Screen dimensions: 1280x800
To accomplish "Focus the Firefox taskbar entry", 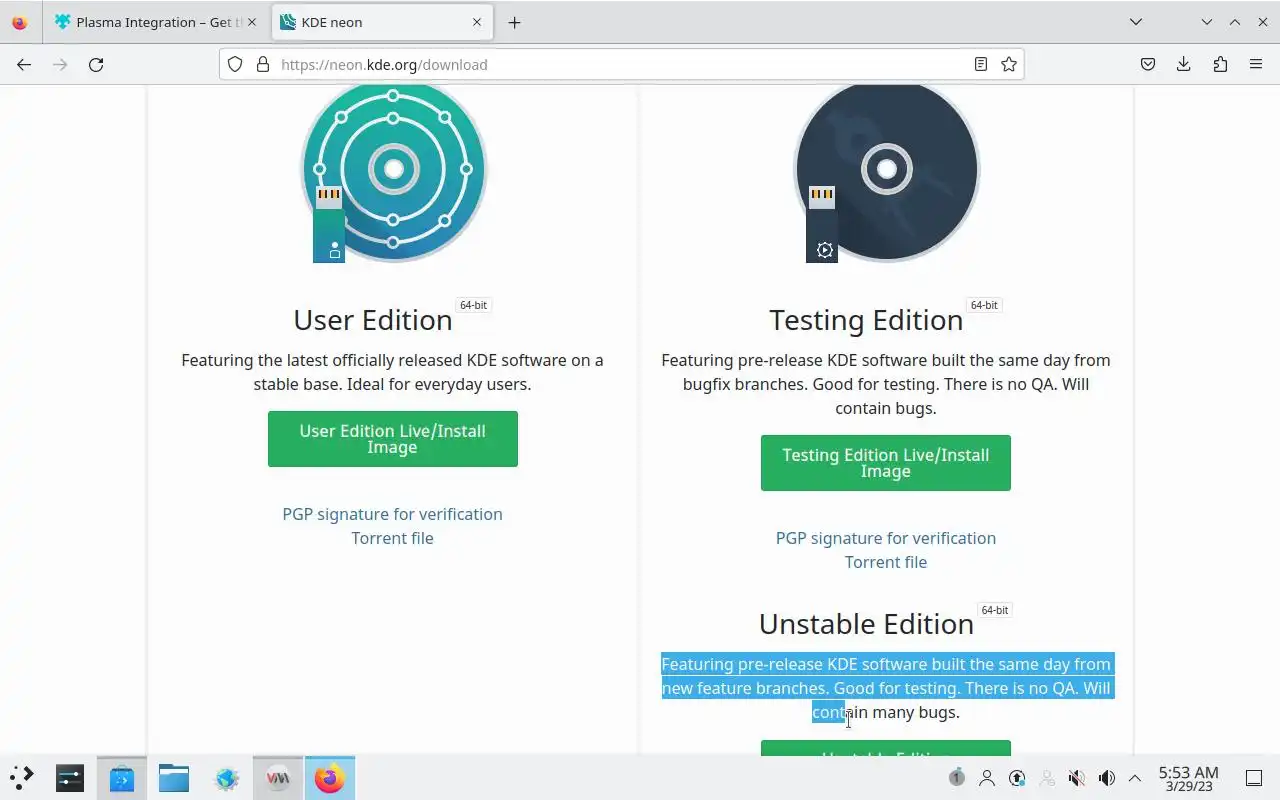I will (330, 778).
